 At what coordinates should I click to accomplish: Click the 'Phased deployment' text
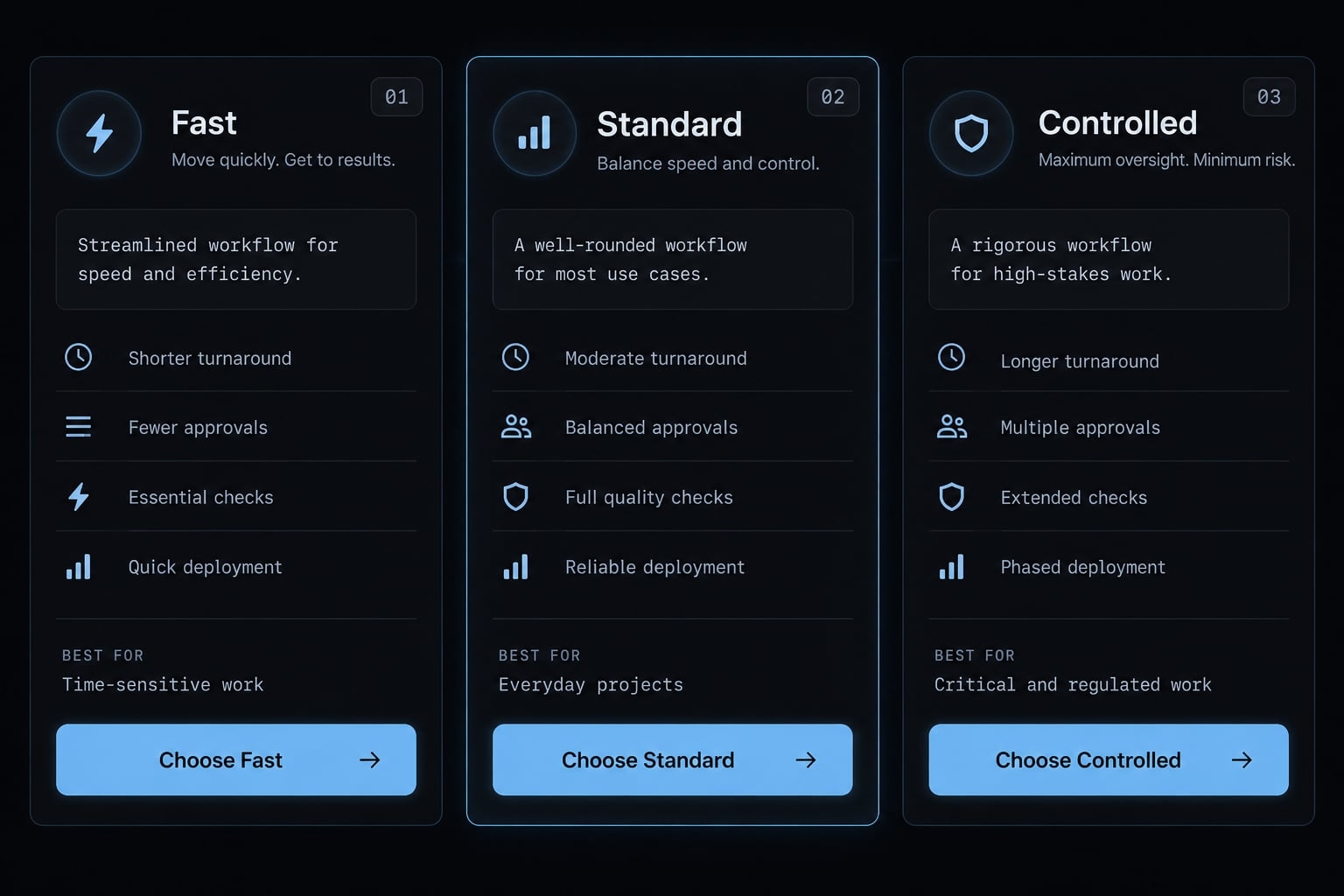coord(1082,567)
